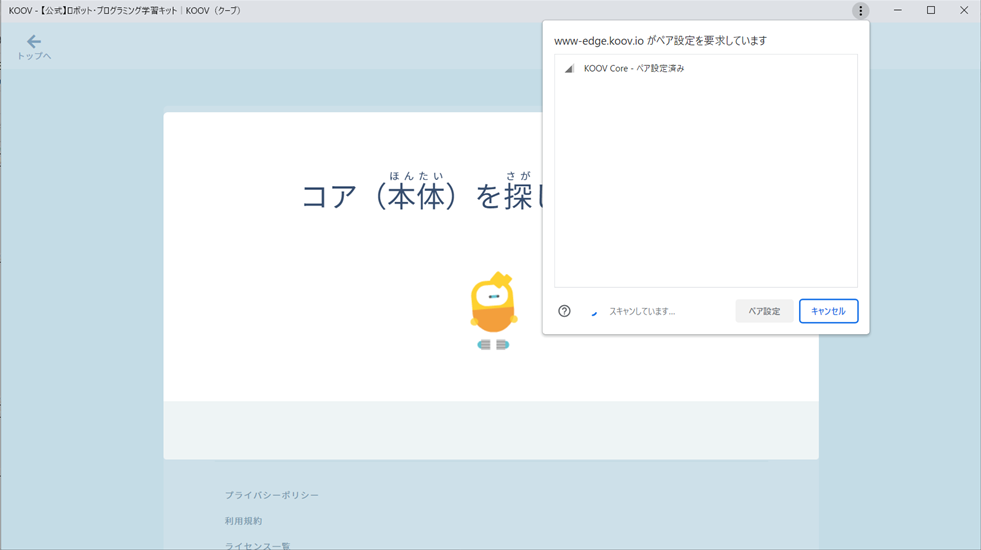
Task: Select KOOV Core - ペア設定済み device entry
Action: click(x=634, y=69)
